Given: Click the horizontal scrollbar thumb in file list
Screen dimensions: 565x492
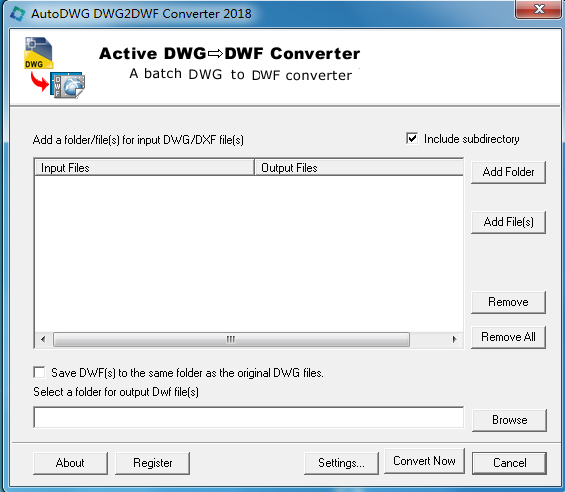Looking at the screenshot, I should tap(231, 339).
